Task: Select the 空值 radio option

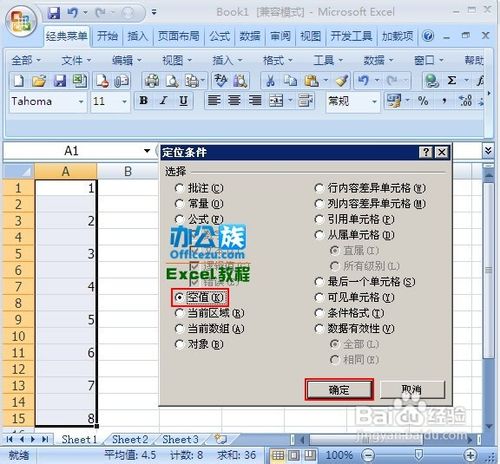Action: pos(200,297)
